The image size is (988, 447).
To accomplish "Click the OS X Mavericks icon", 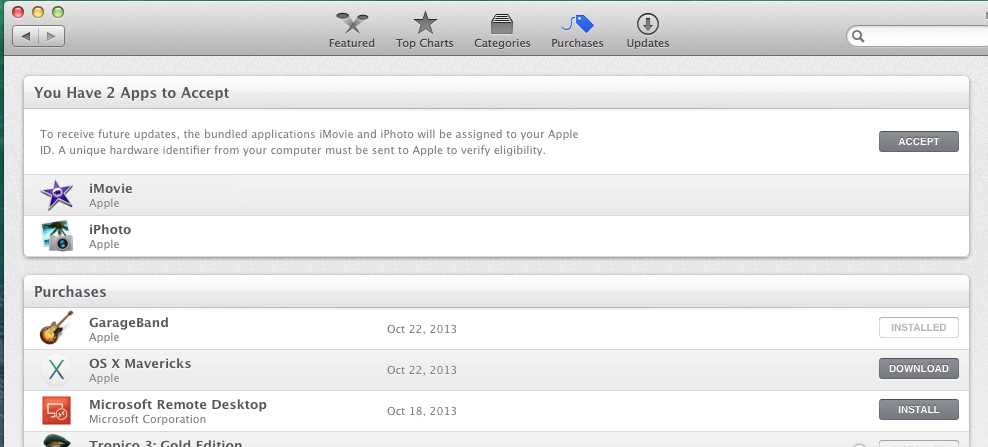I will 57,370.
